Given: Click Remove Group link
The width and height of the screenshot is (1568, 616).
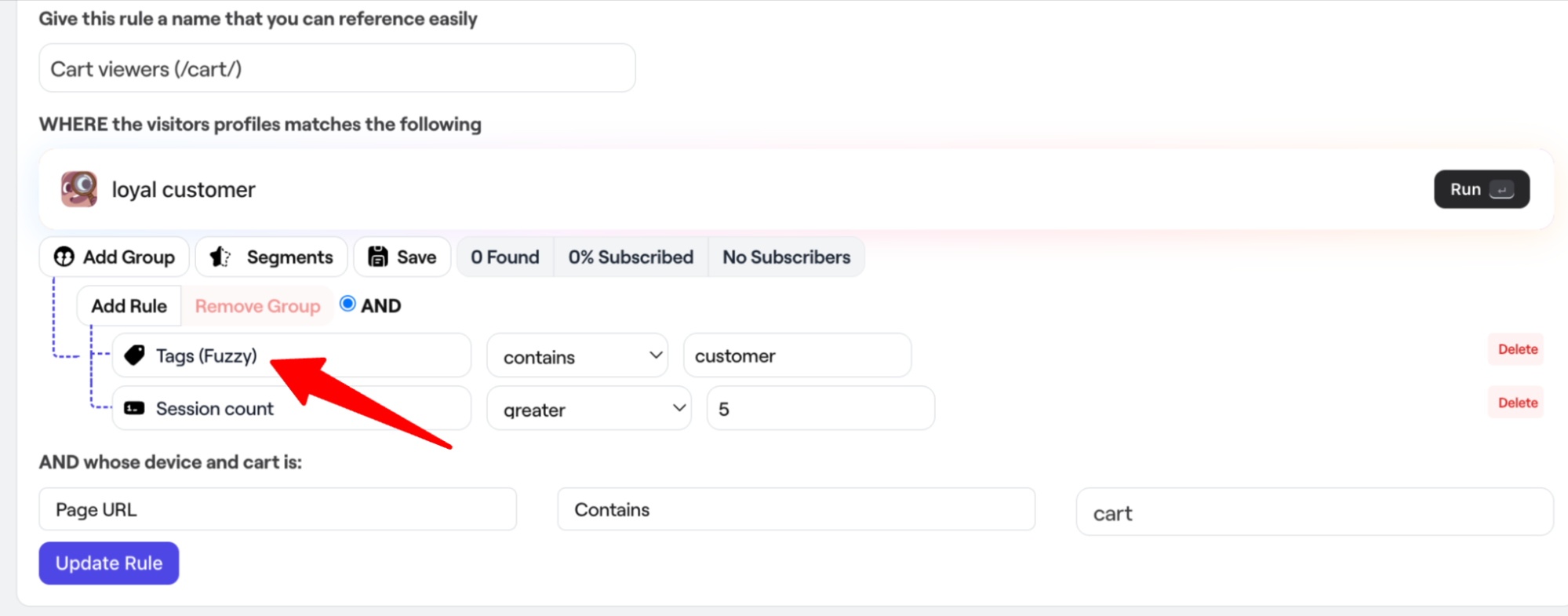Looking at the screenshot, I should 257,305.
